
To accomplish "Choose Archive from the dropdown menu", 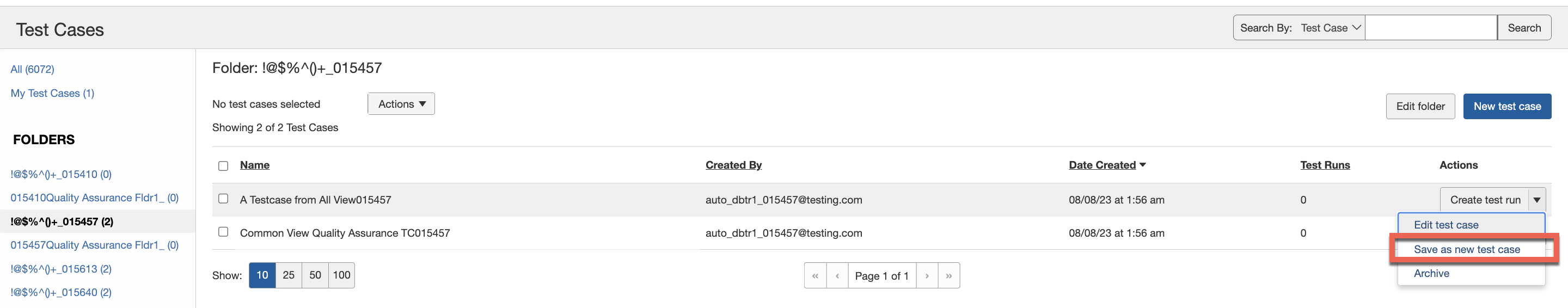I will point(1431,274).
